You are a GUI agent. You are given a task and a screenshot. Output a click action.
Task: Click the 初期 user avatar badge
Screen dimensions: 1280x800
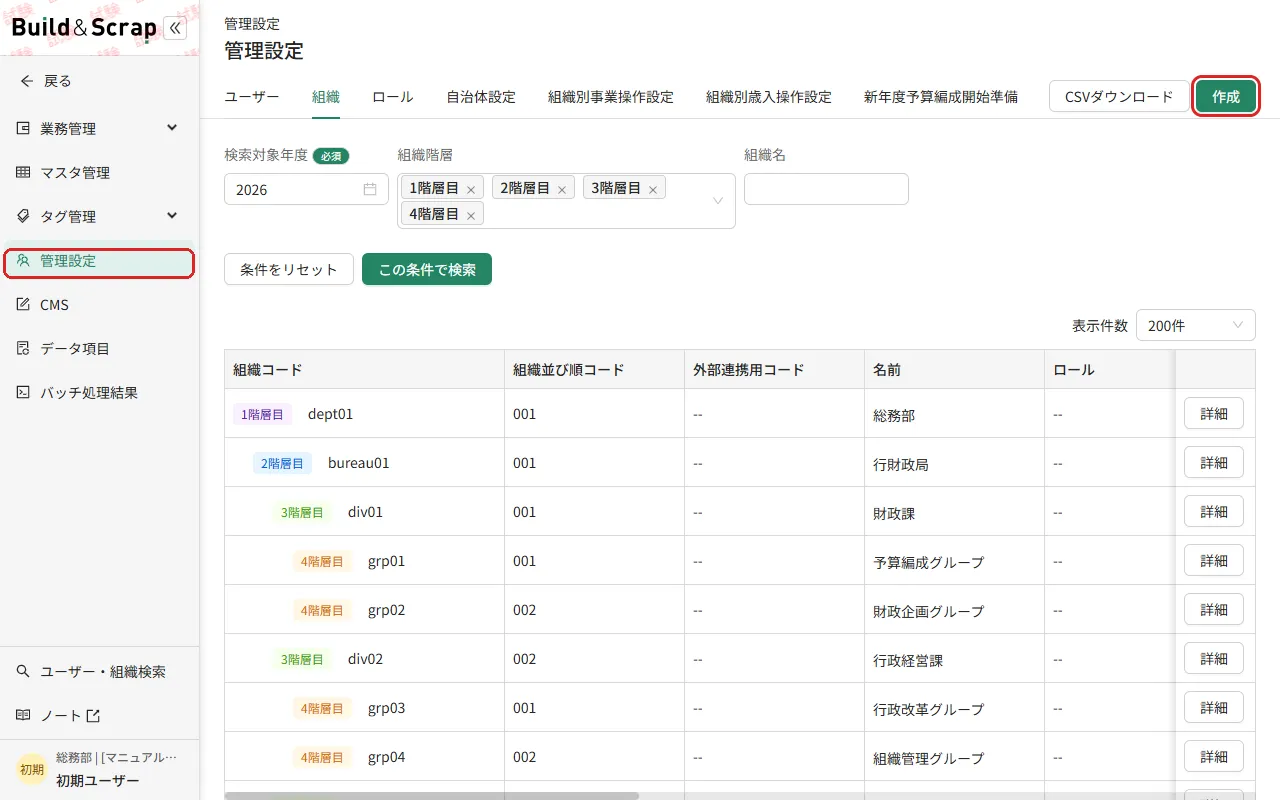[x=32, y=770]
